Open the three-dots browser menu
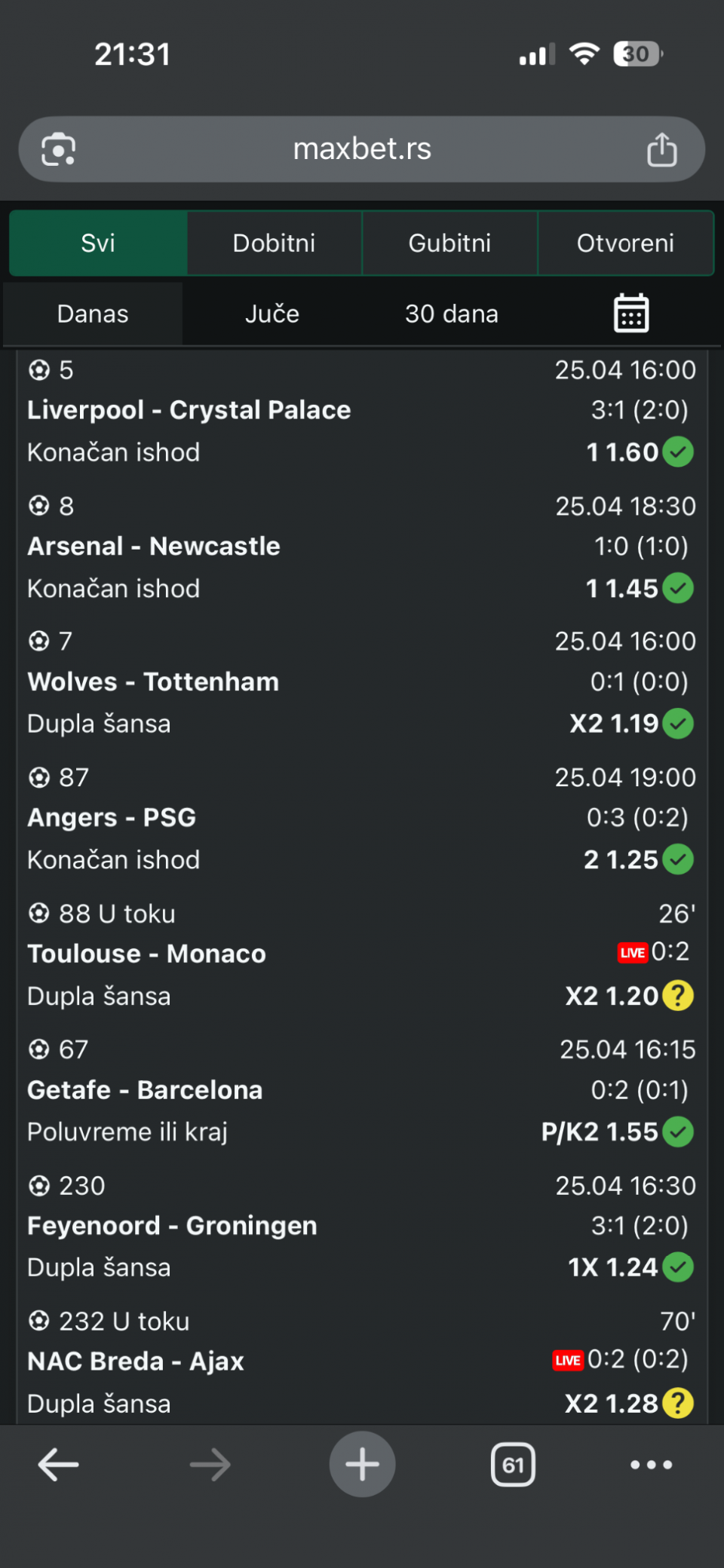 coord(651,1465)
